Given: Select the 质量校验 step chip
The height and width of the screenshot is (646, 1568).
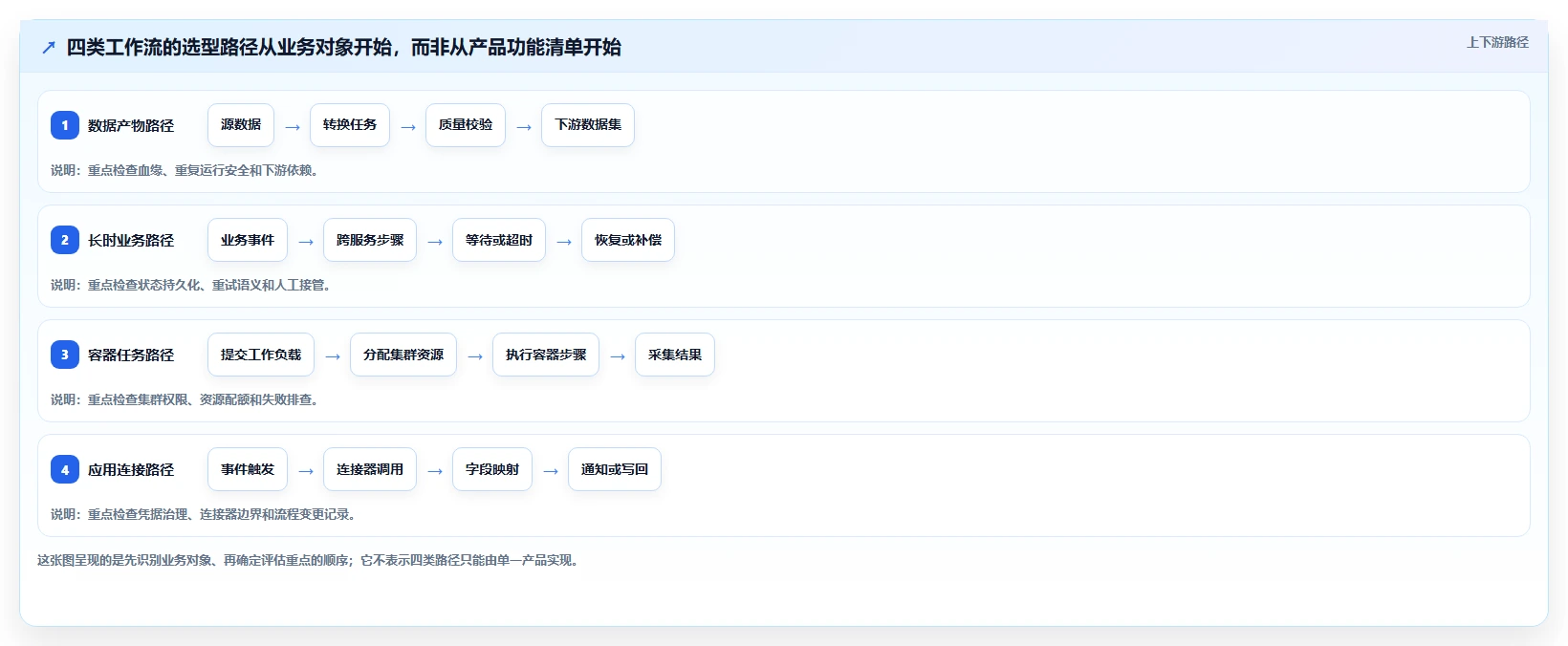Looking at the screenshot, I should click(x=466, y=125).
